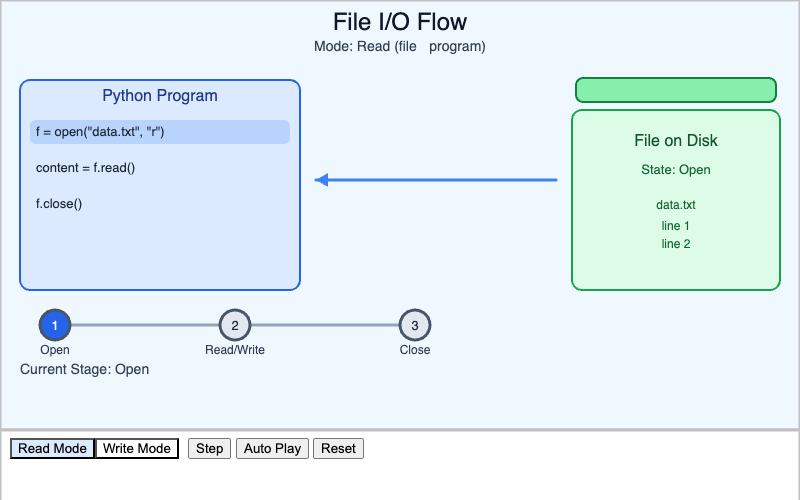Click the File on Disk heading
Image resolution: width=800 pixels, height=500 pixels.
pos(676,141)
